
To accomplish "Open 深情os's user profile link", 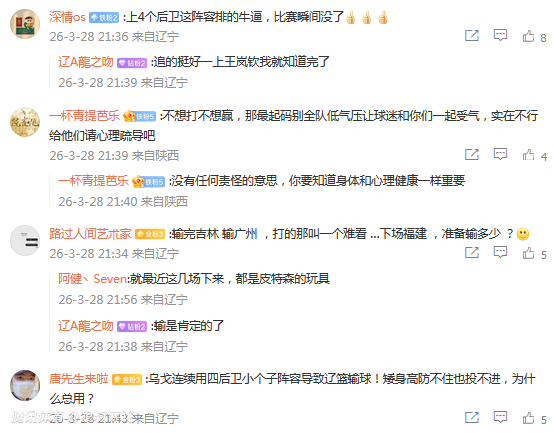I will 67,17.
